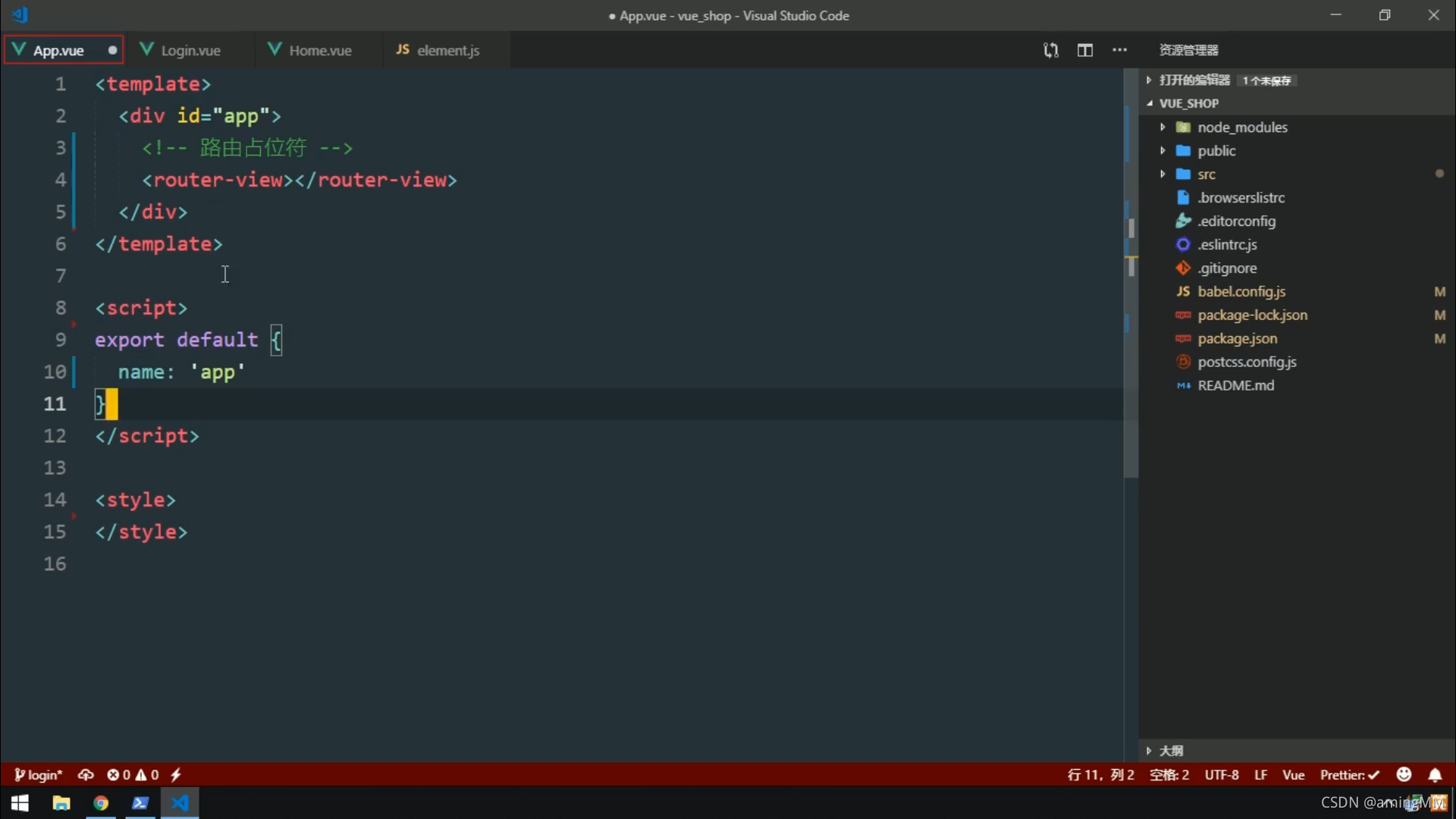
Task: Change the UTF-8 encoding setting
Action: (x=1221, y=775)
